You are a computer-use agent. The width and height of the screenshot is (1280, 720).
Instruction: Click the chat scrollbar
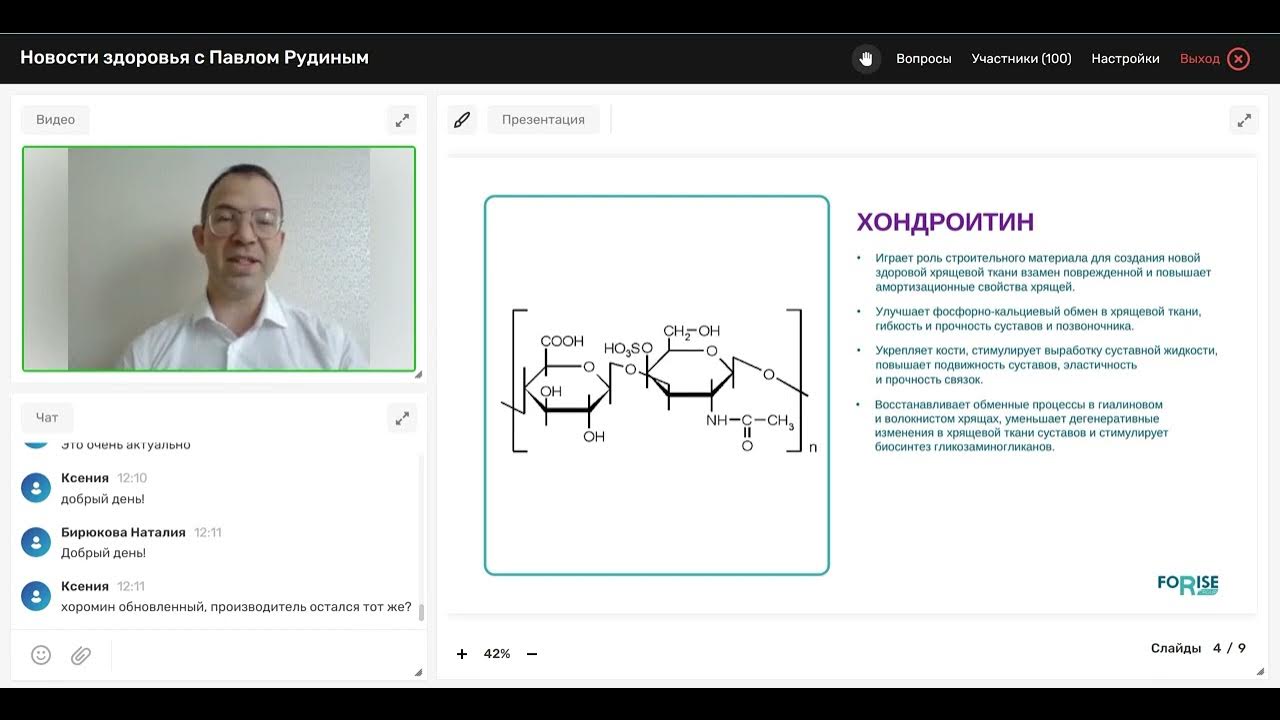point(421,612)
